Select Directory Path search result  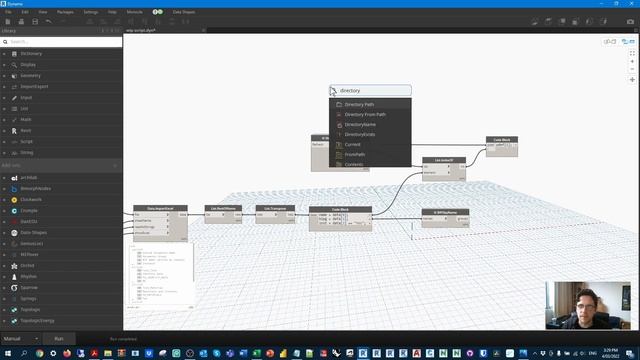[x=370, y=104]
